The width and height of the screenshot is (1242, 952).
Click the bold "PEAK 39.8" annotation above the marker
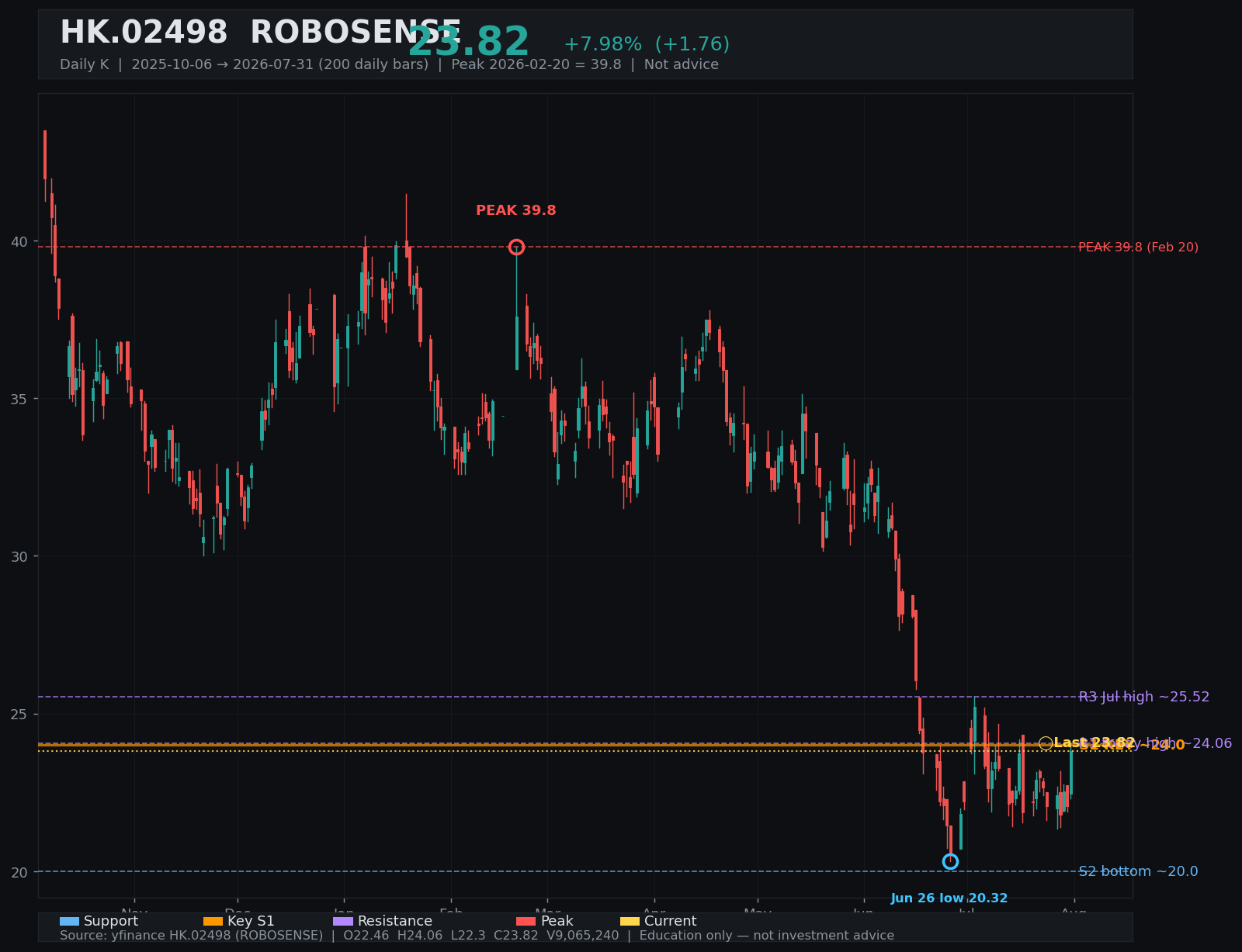click(x=516, y=211)
